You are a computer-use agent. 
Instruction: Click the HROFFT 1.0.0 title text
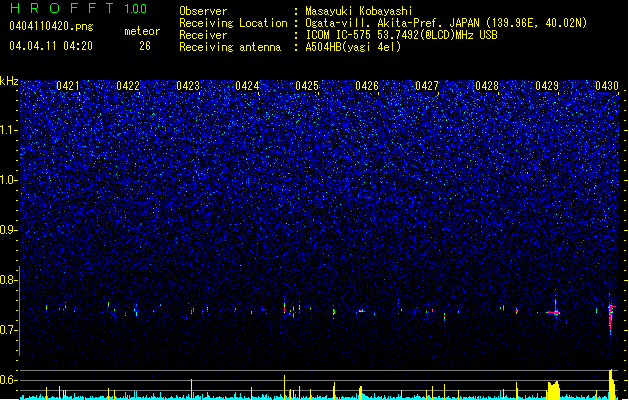click(79, 8)
